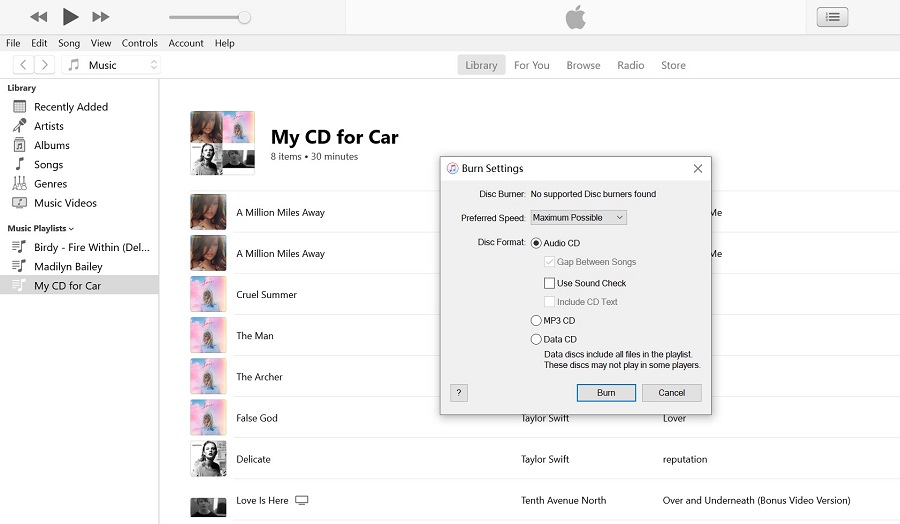Select the Data CD radio option

coord(537,340)
